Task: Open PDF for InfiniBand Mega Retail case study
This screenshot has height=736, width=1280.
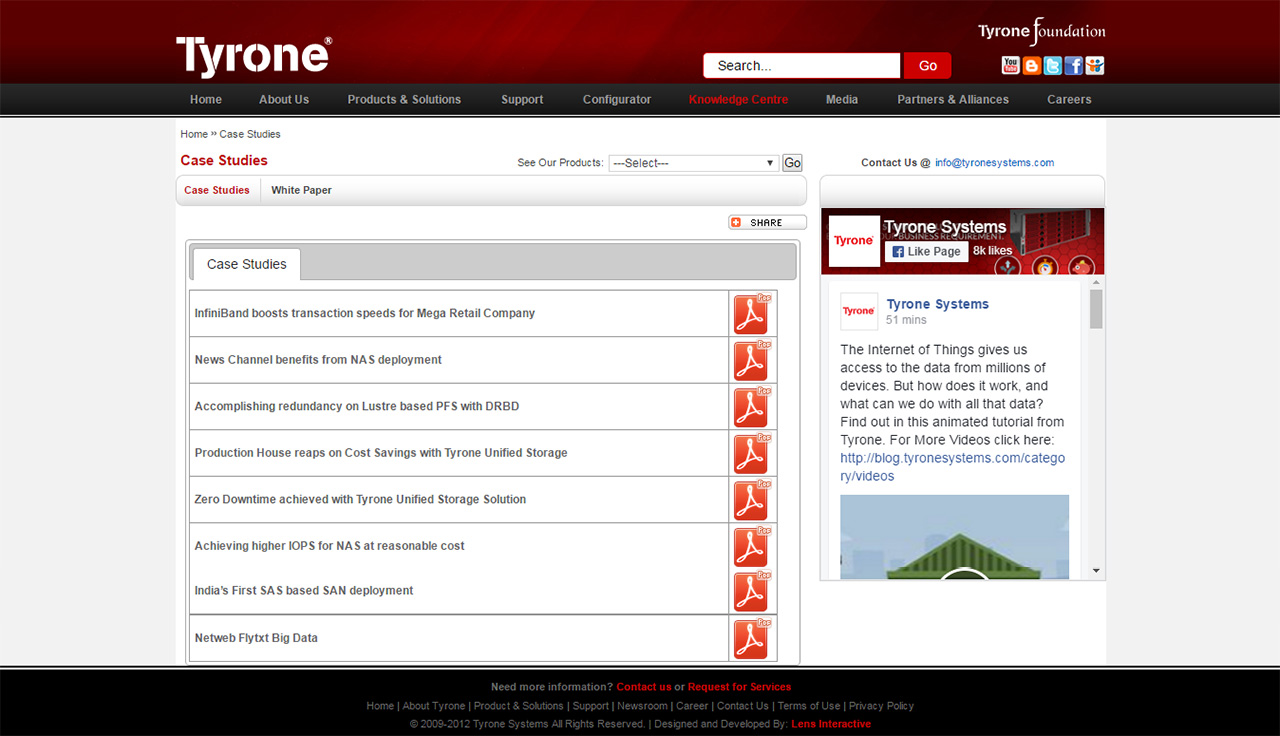Action: [x=752, y=314]
